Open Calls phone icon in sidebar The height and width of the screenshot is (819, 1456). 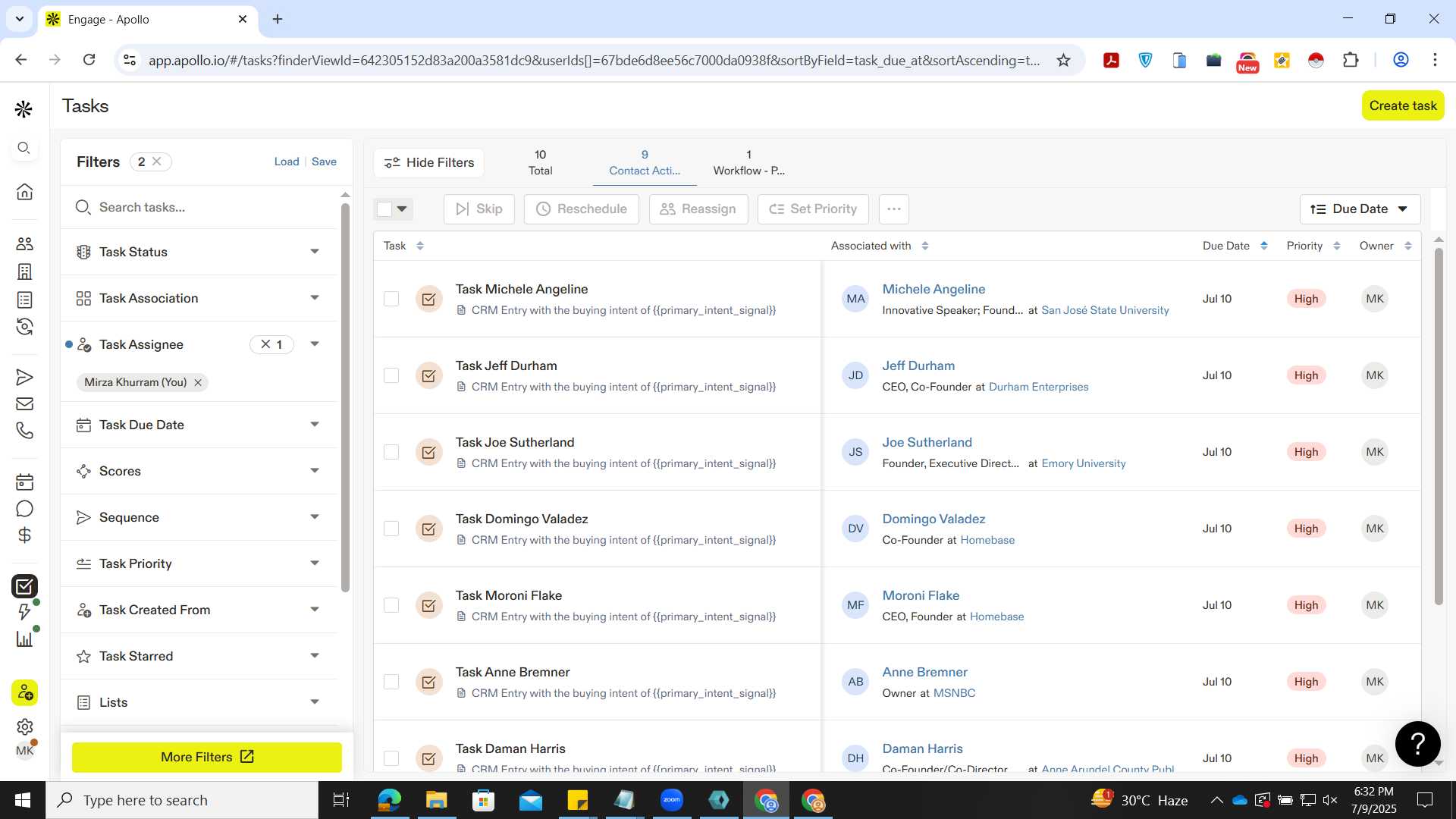coord(24,431)
